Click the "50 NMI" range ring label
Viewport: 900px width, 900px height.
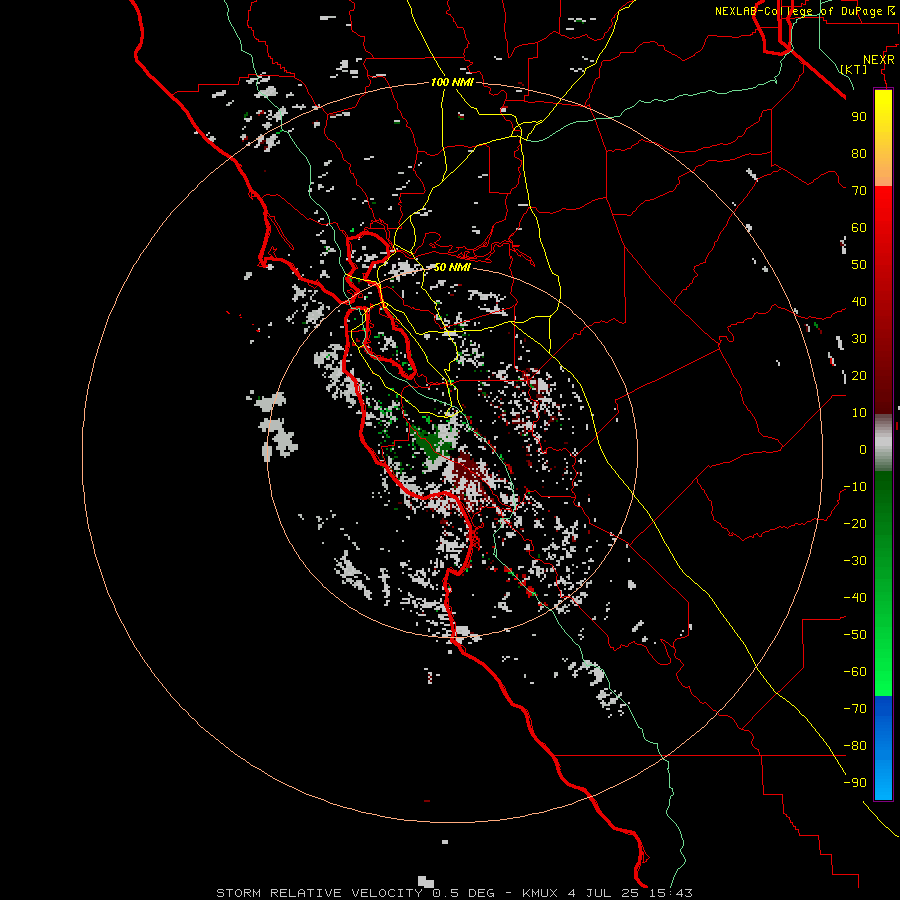pos(452,267)
